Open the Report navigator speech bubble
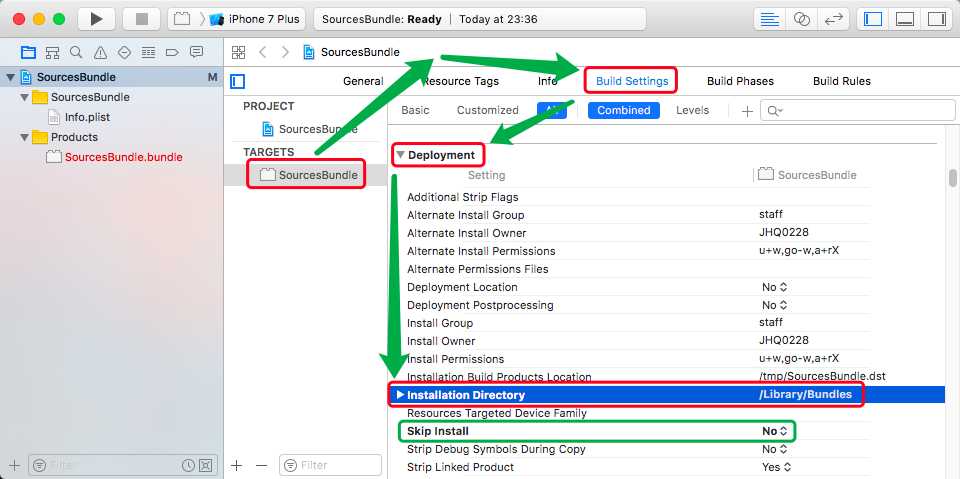This screenshot has width=960, height=479. click(196, 52)
